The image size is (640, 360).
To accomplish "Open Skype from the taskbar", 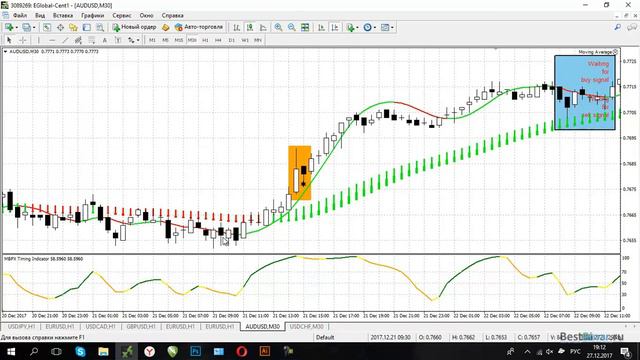I will (80, 351).
